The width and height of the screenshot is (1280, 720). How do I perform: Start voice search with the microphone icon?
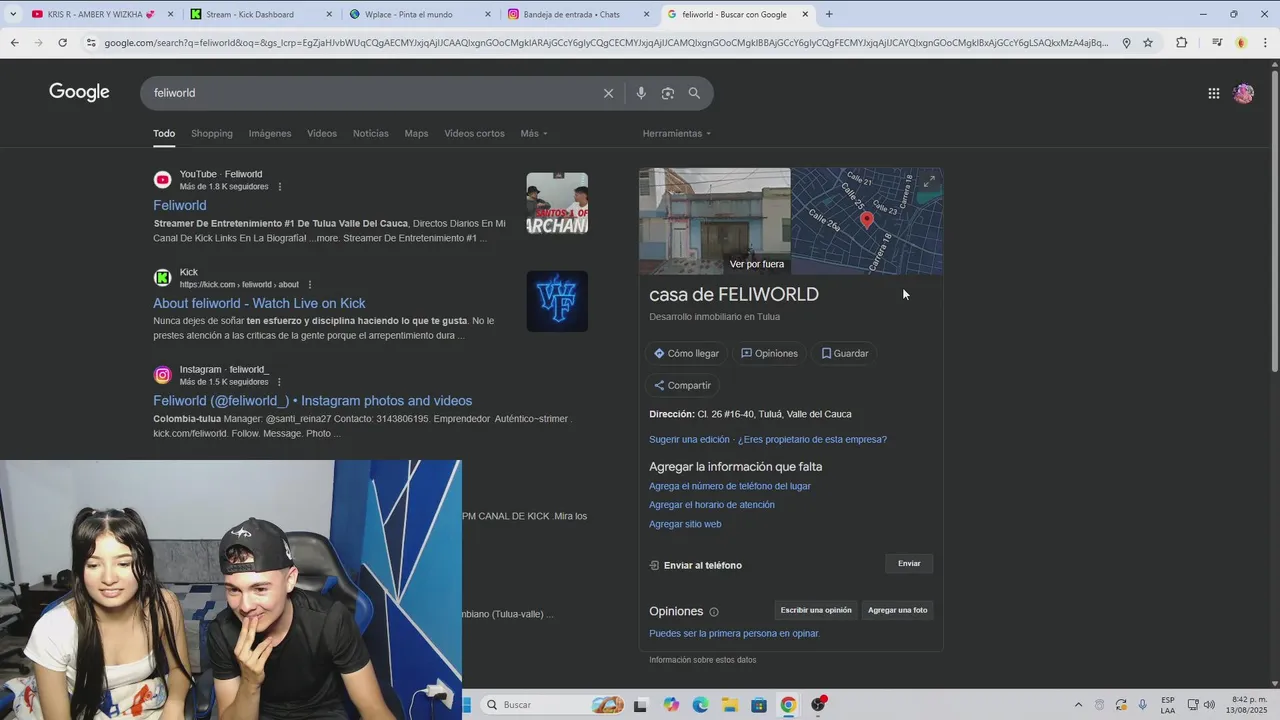(x=641, y=93)
